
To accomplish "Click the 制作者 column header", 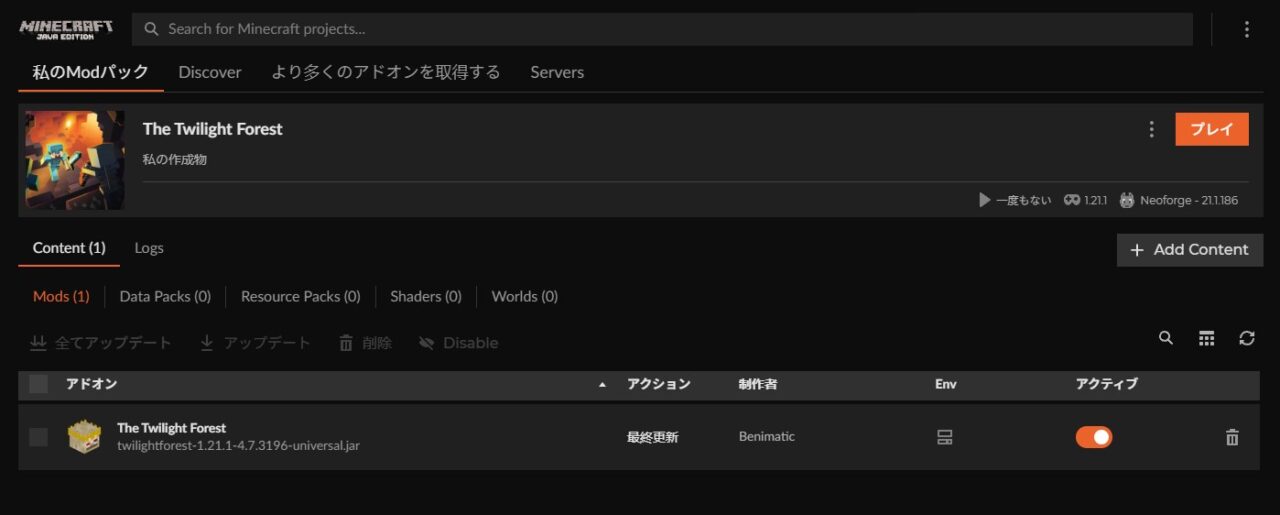I will (759, 384).
